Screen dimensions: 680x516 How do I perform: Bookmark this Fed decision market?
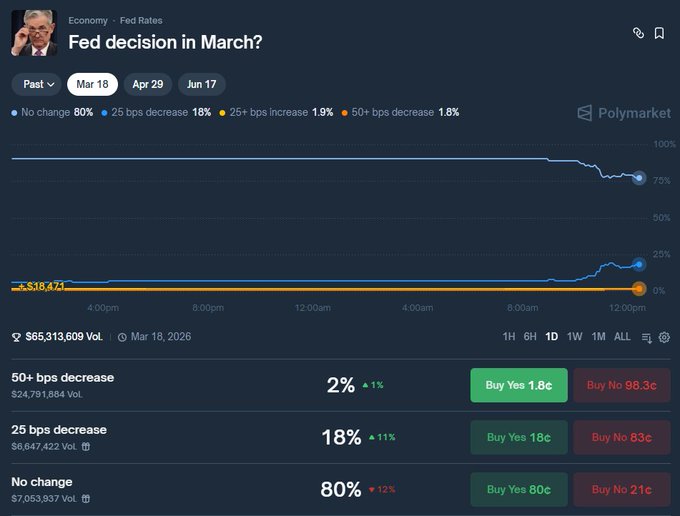pyautogui.click(x=660, y=33)
